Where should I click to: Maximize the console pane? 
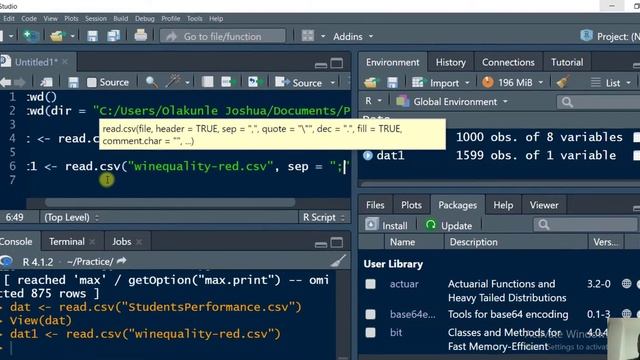tap(337, 243)
